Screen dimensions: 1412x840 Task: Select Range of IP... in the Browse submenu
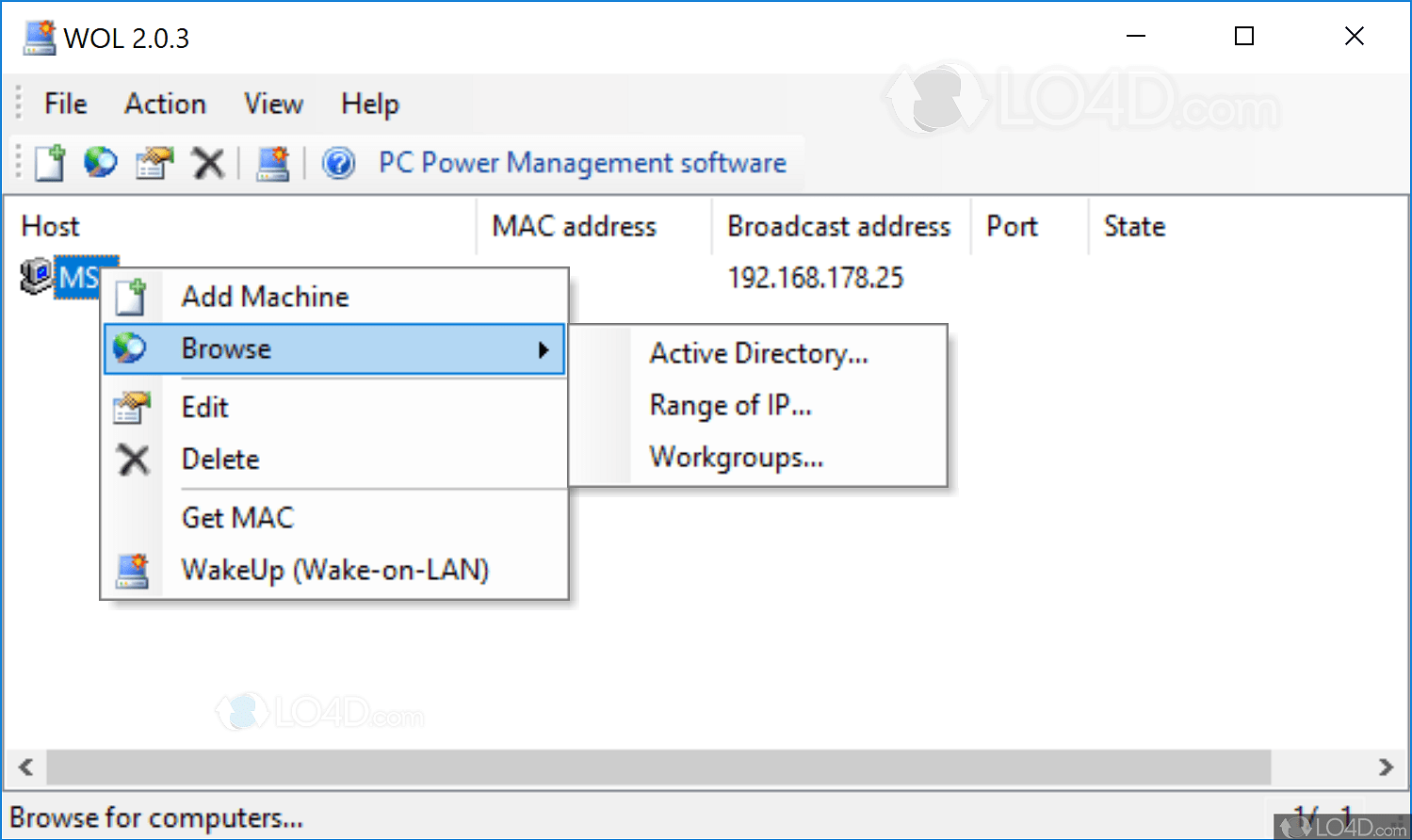click(x=758, y=405)
